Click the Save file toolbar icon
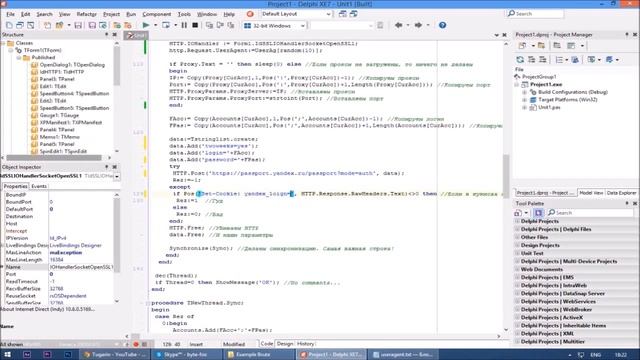 pyautogui.click(x=78, y=25)
